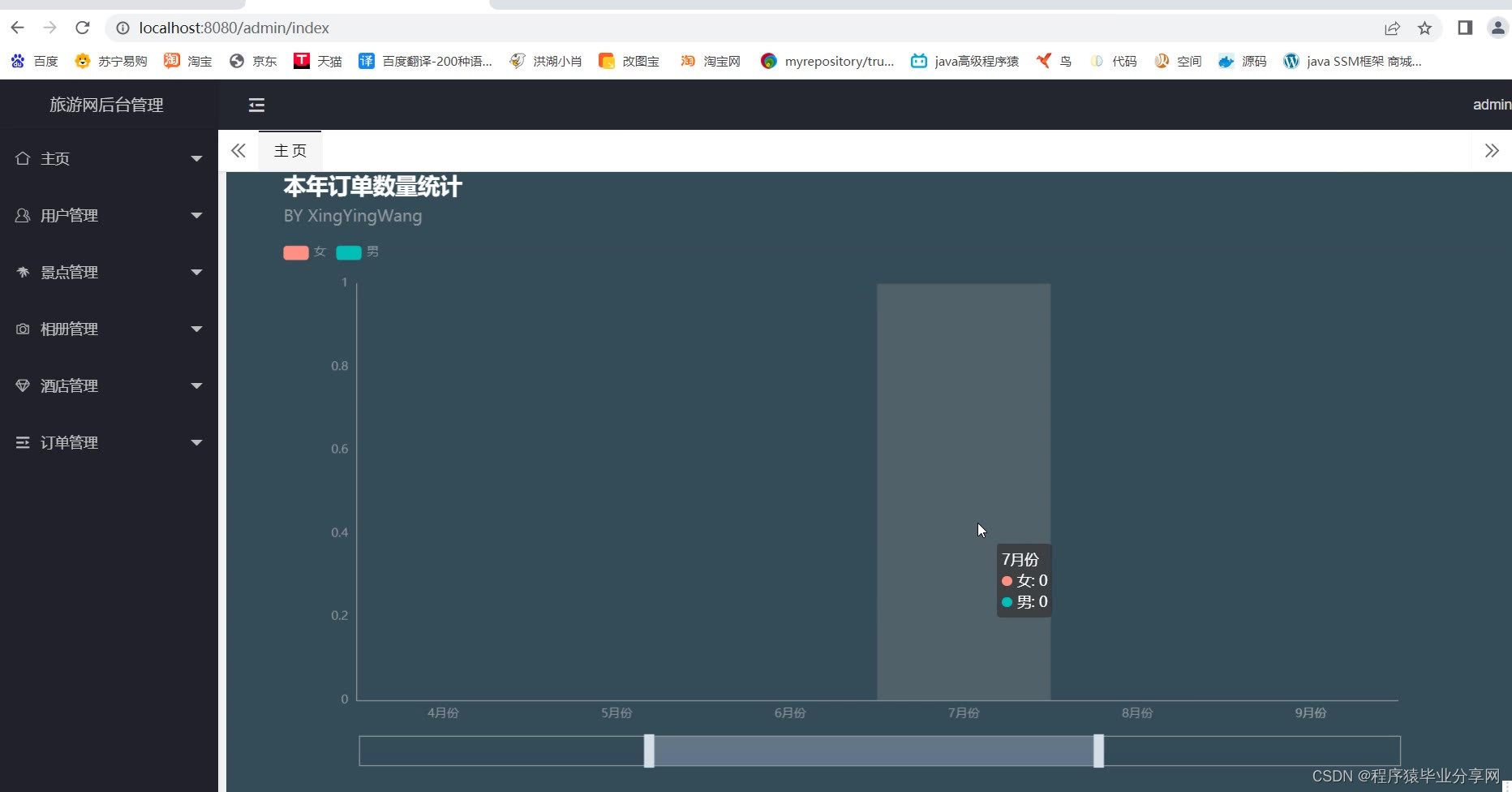Open the 改图宝 bookmark

pyautogui.click(x=629, y=61)
